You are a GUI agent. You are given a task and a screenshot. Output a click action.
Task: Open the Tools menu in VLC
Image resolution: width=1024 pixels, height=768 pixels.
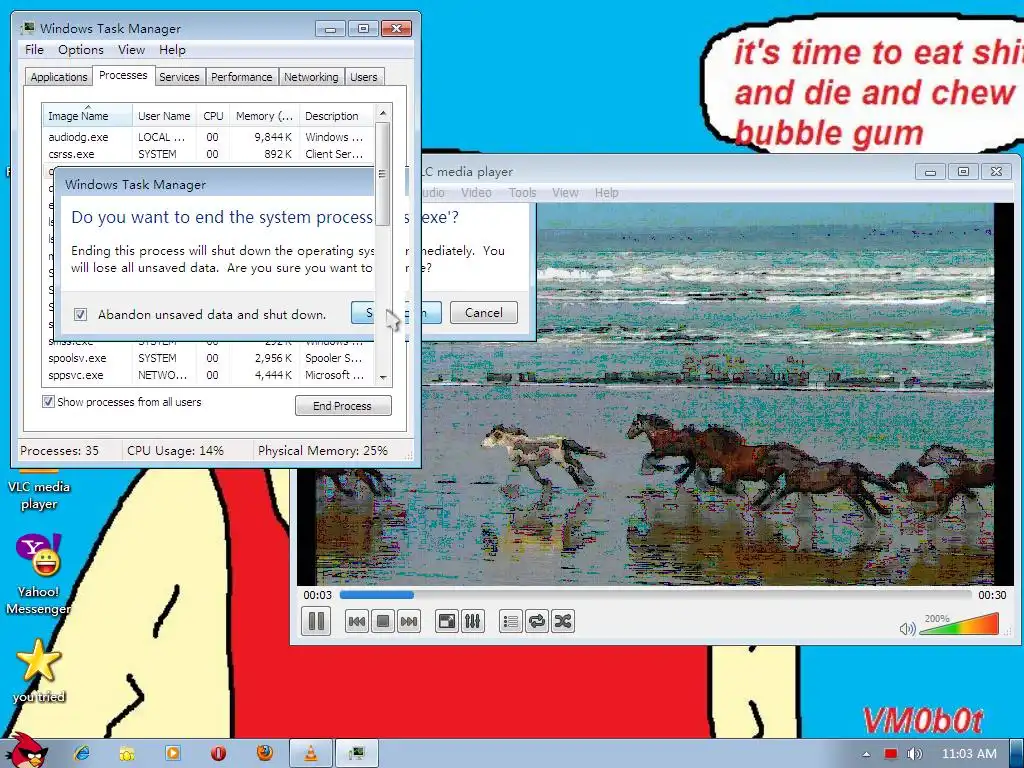point(522,193)
